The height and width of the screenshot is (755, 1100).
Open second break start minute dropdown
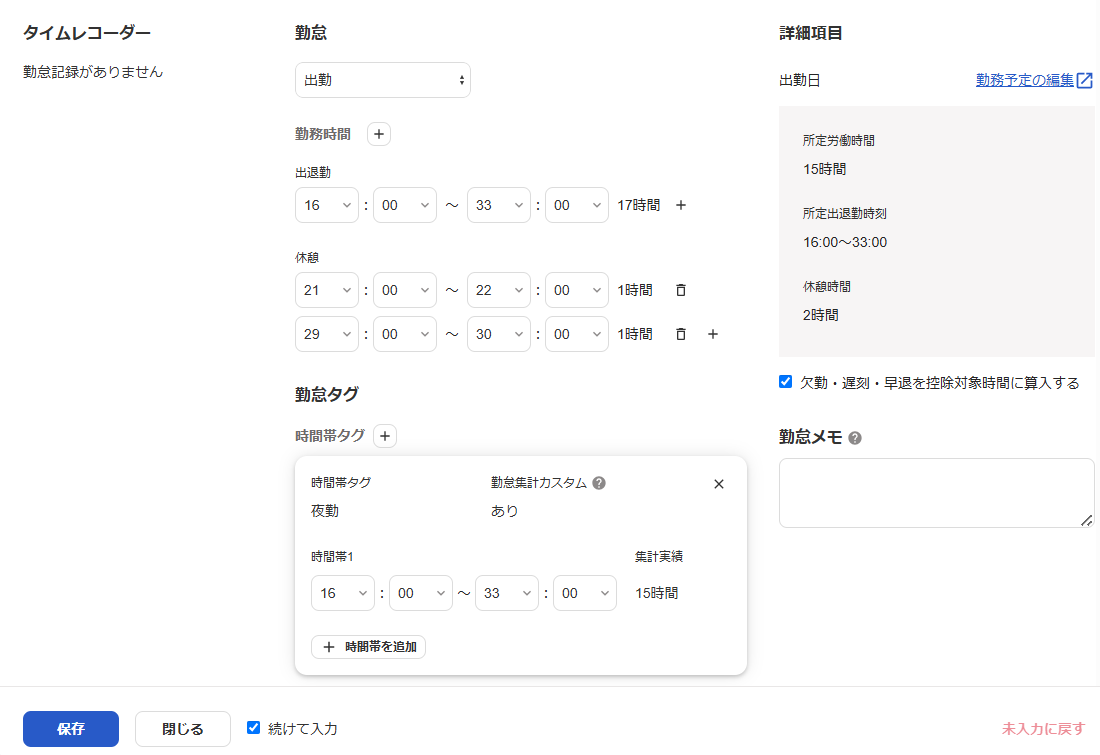405,334
